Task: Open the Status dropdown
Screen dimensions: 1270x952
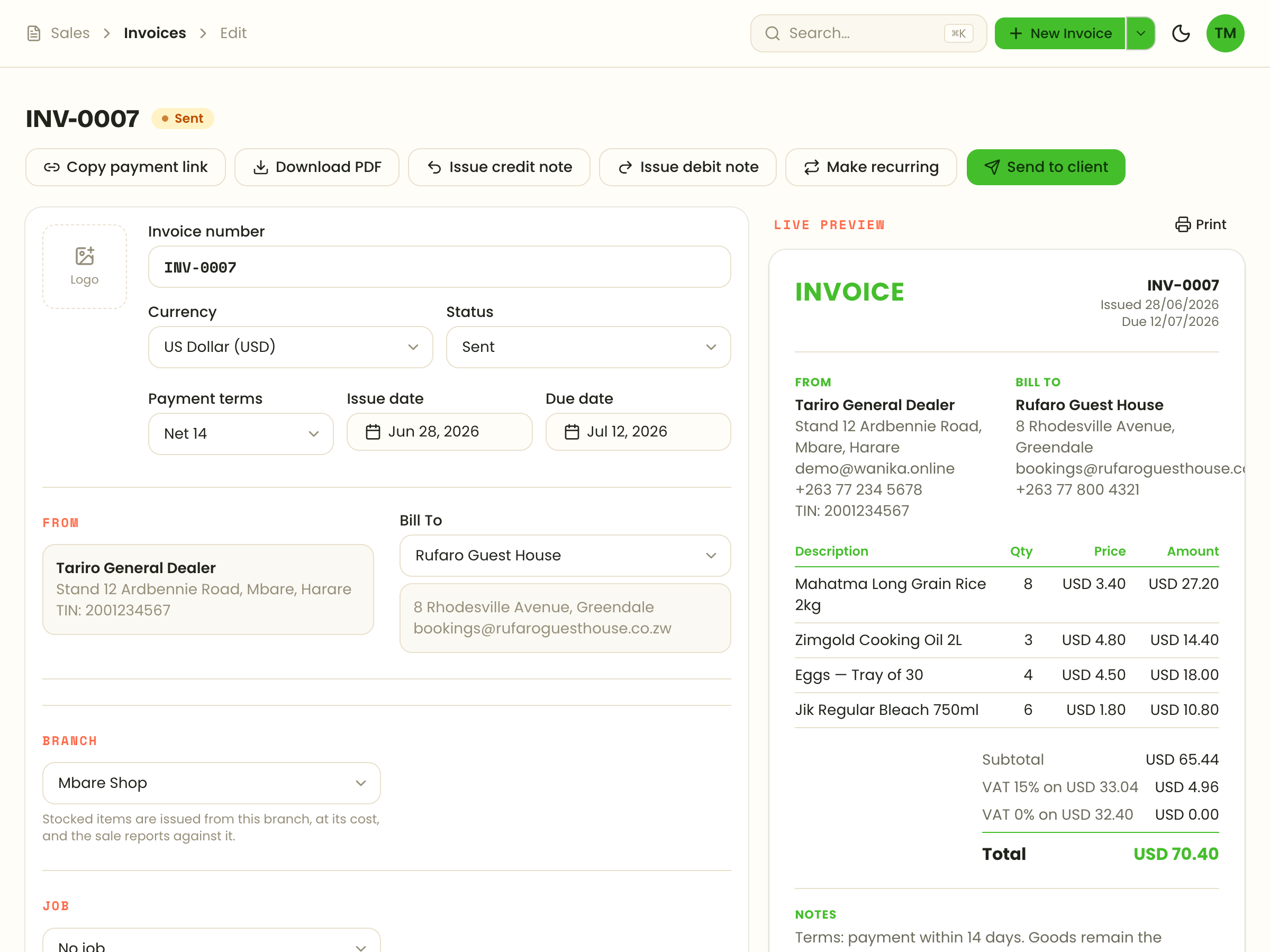Action: click(x=588, y=347)
